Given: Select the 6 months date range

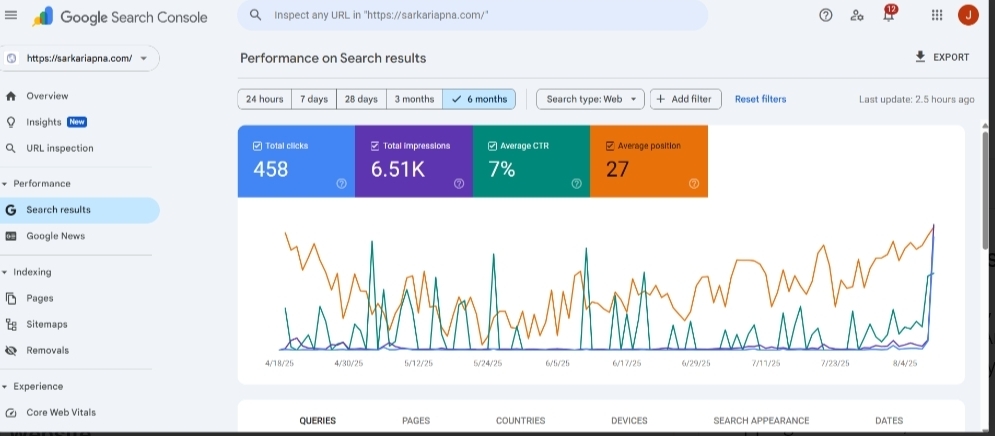Looking at the screenshot, I should (479, 99).
